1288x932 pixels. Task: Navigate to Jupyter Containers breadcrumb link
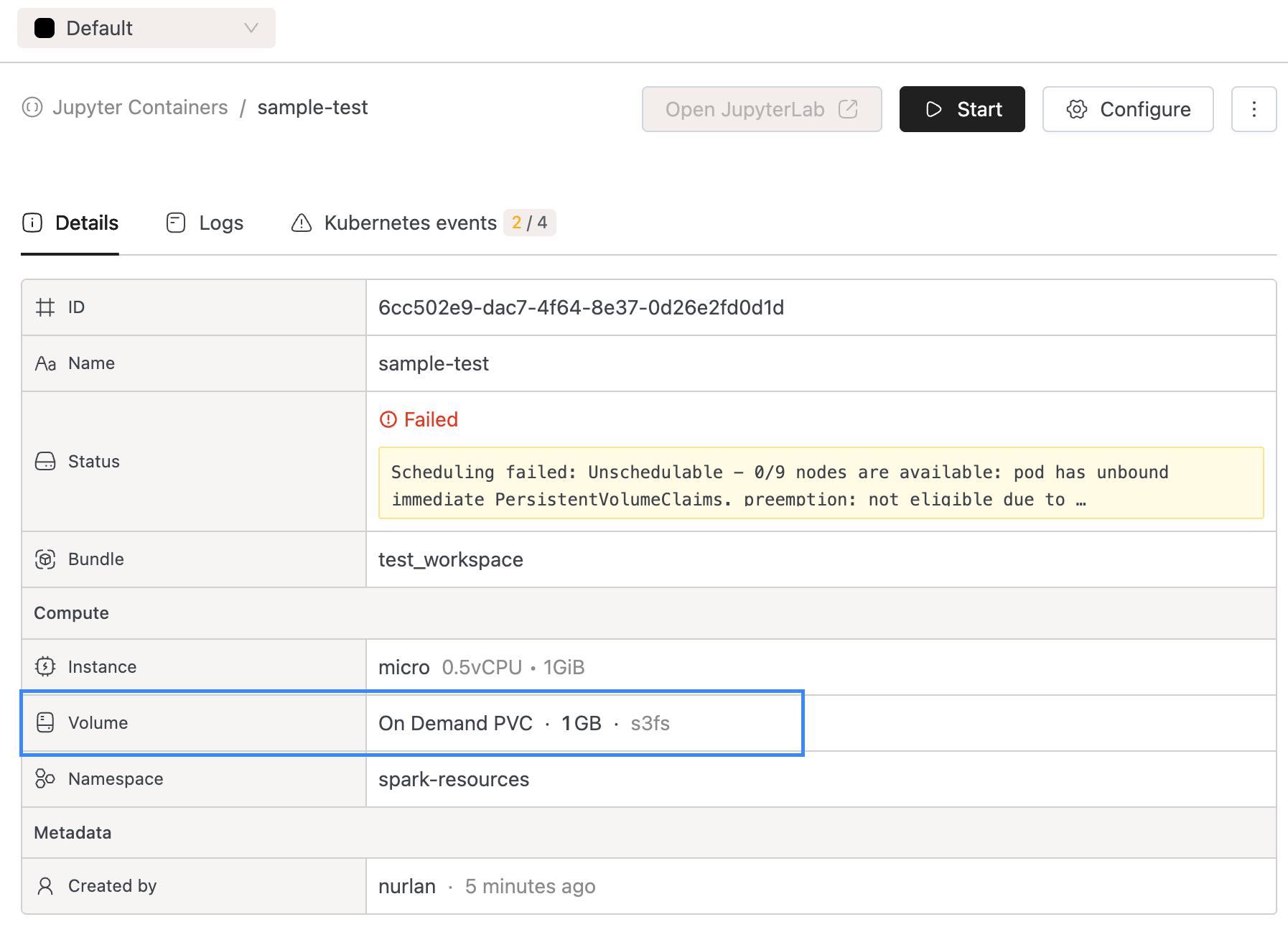[140, 108]
